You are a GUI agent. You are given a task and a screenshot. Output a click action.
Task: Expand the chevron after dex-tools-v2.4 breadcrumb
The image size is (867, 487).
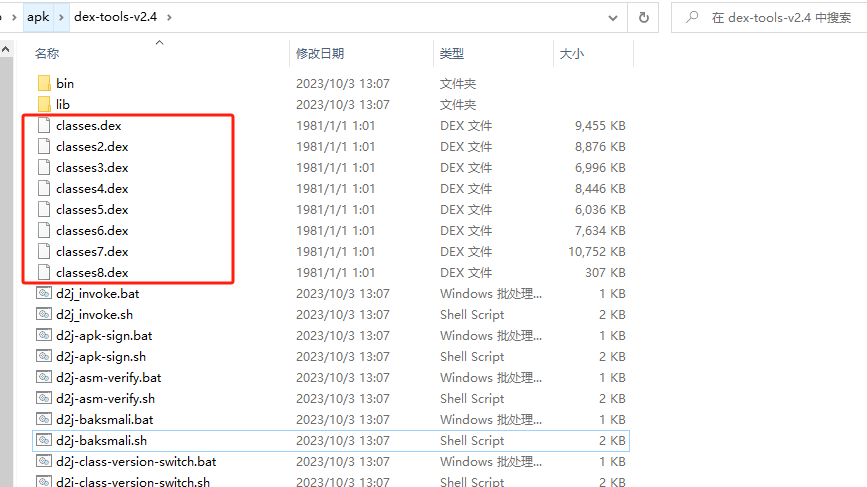click(x=169, y=18)
